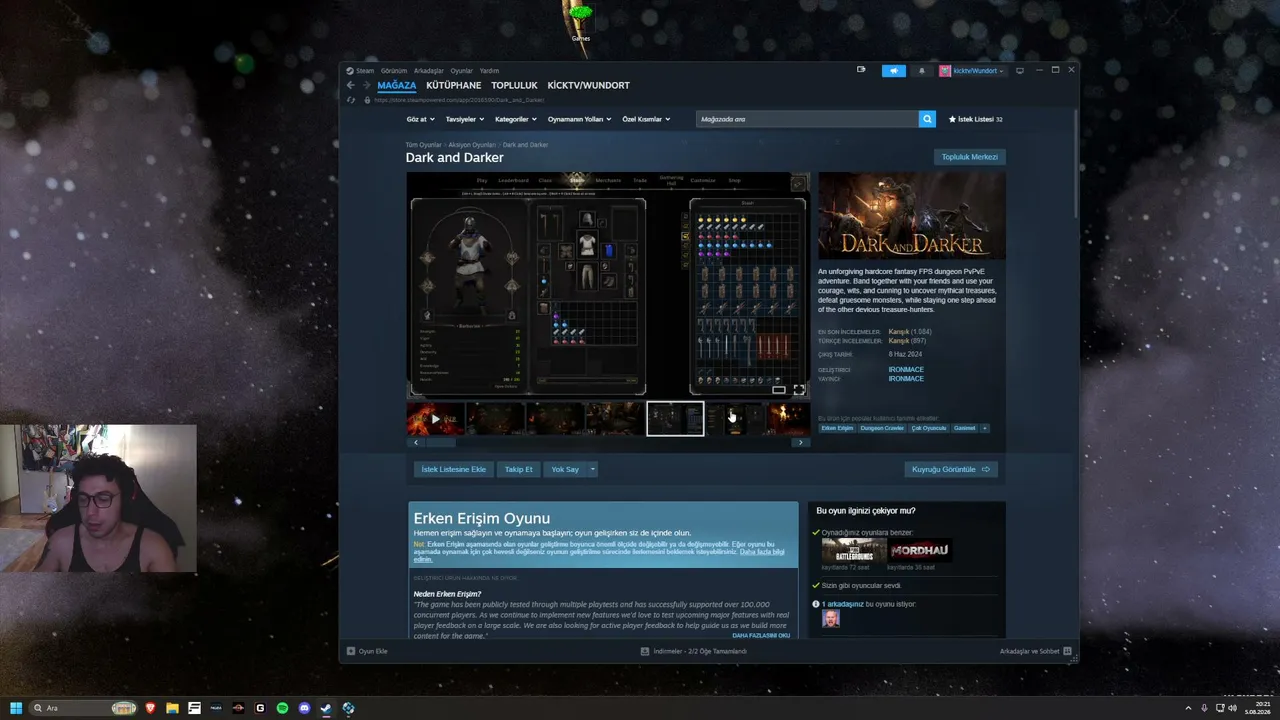Open Friends and Chat icon in Steam footer
Image resolution: width=1280 pixels, height=720 pixels.
[x=1067, y=651]
